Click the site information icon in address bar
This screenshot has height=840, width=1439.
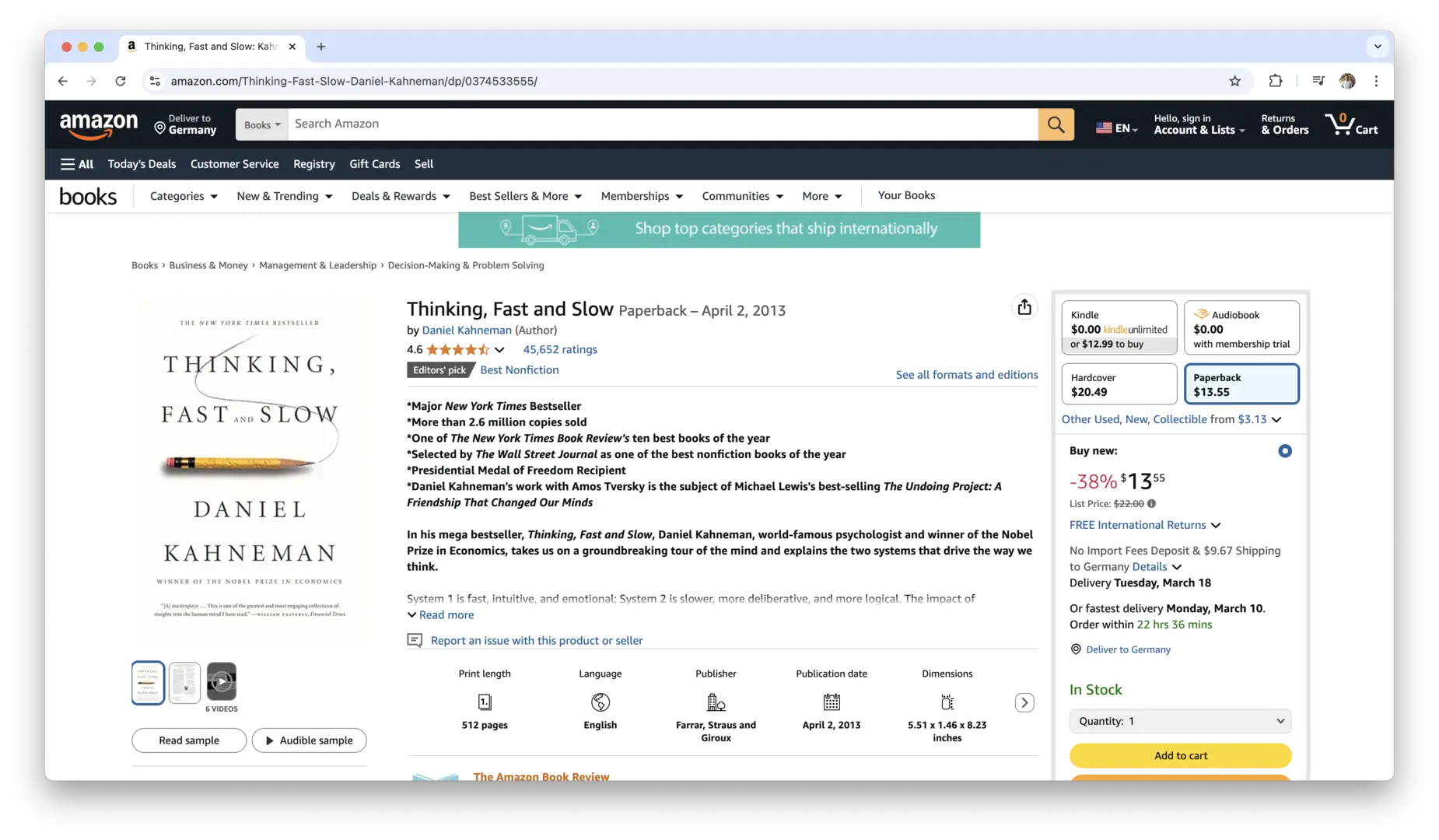[155, 81]
